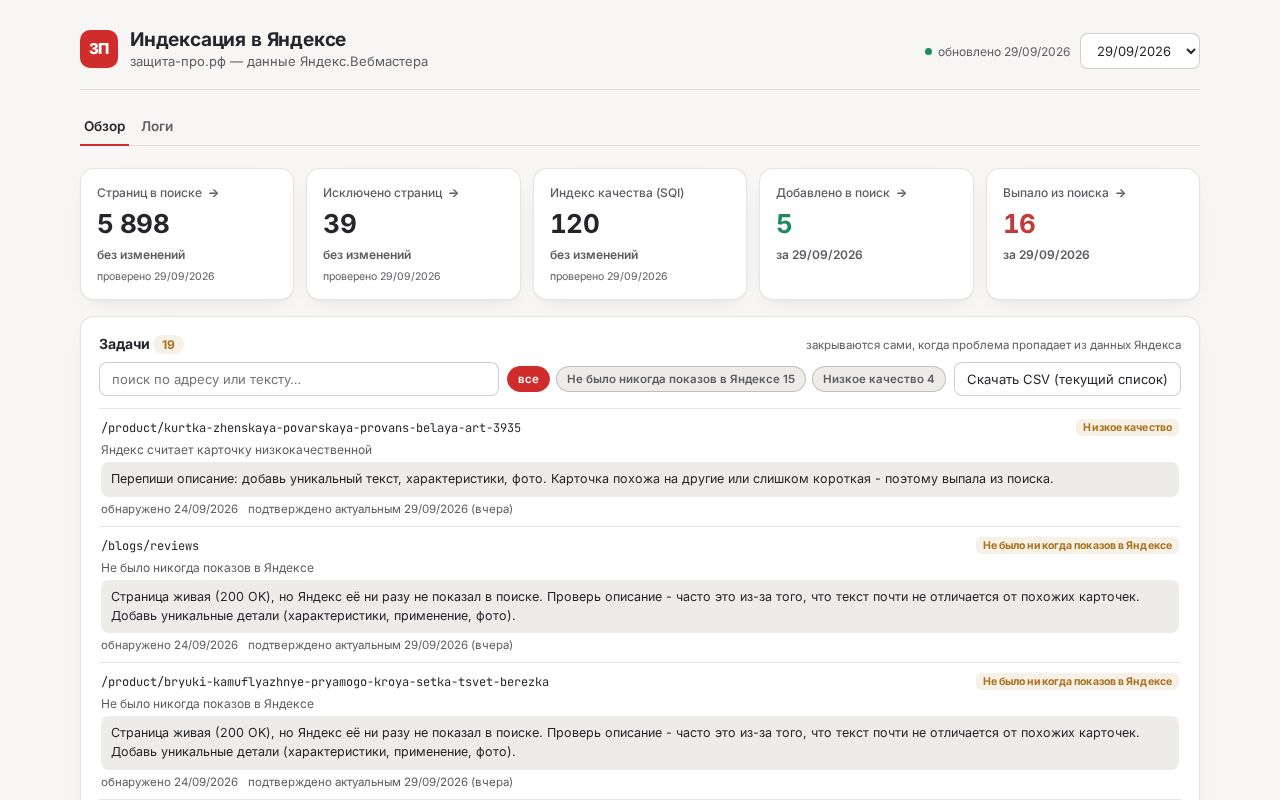1280x800 pixels.
Task: Click the red ЗП logo icon
Action: tap(99, 49)
